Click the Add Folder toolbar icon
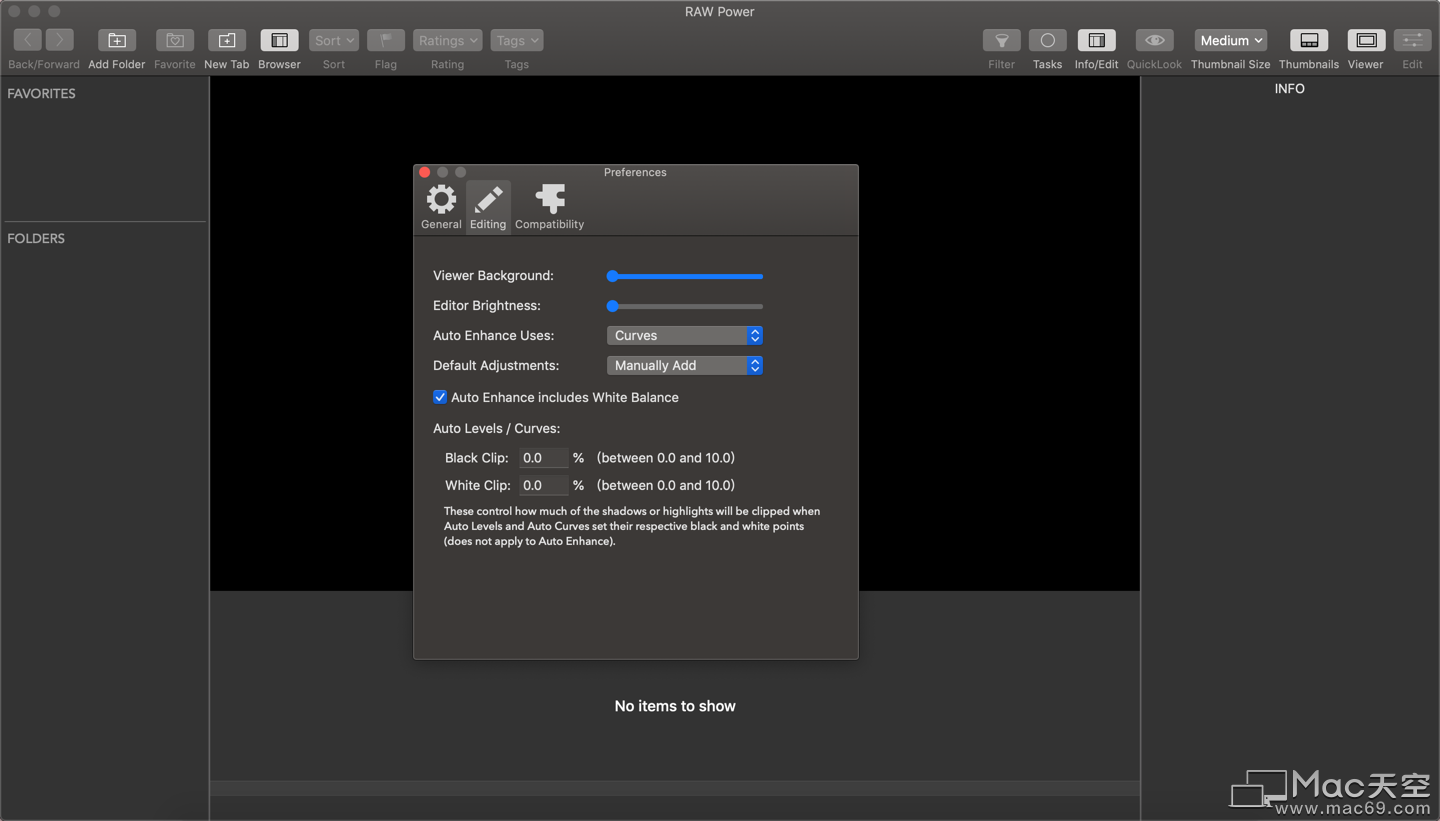Image resolution: width=1440 pixels, height=821 pixels. point(117,40)
